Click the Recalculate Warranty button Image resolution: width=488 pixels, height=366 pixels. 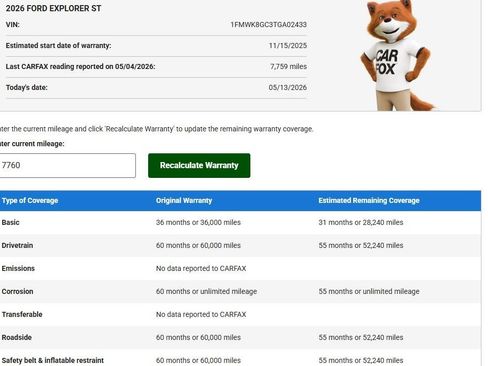199,165
